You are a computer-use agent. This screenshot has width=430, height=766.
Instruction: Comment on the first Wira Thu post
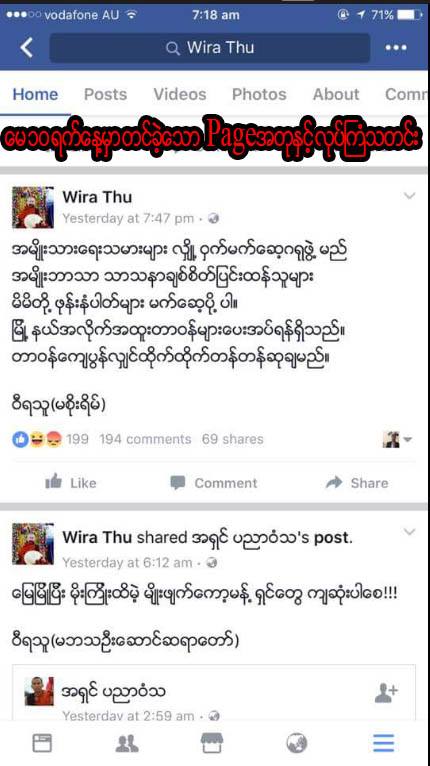coord(214,483)
